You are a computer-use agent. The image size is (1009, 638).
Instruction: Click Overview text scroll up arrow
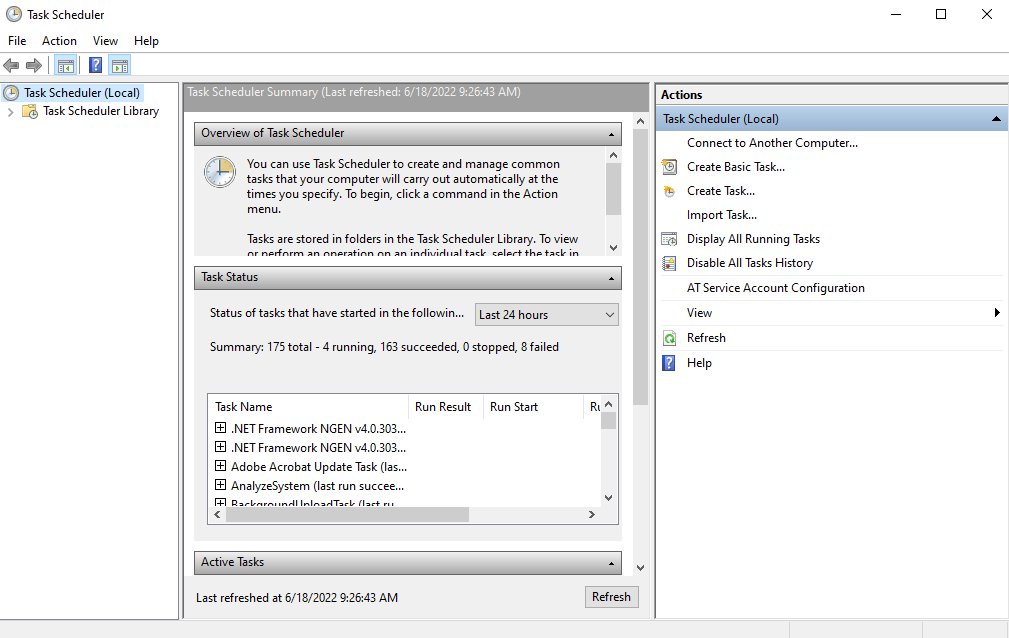click(x=613, y=155)
